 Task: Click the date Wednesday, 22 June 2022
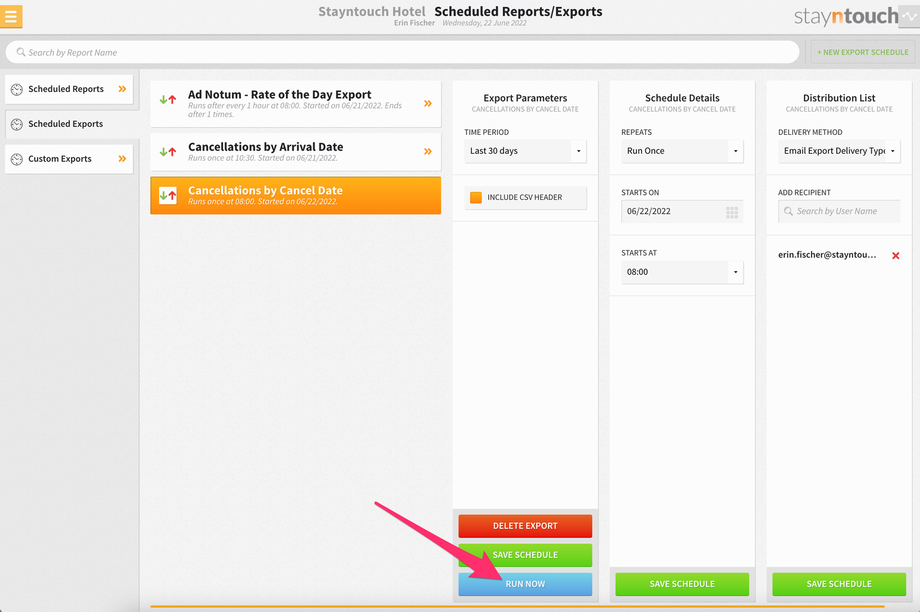[x=484, y=23]
